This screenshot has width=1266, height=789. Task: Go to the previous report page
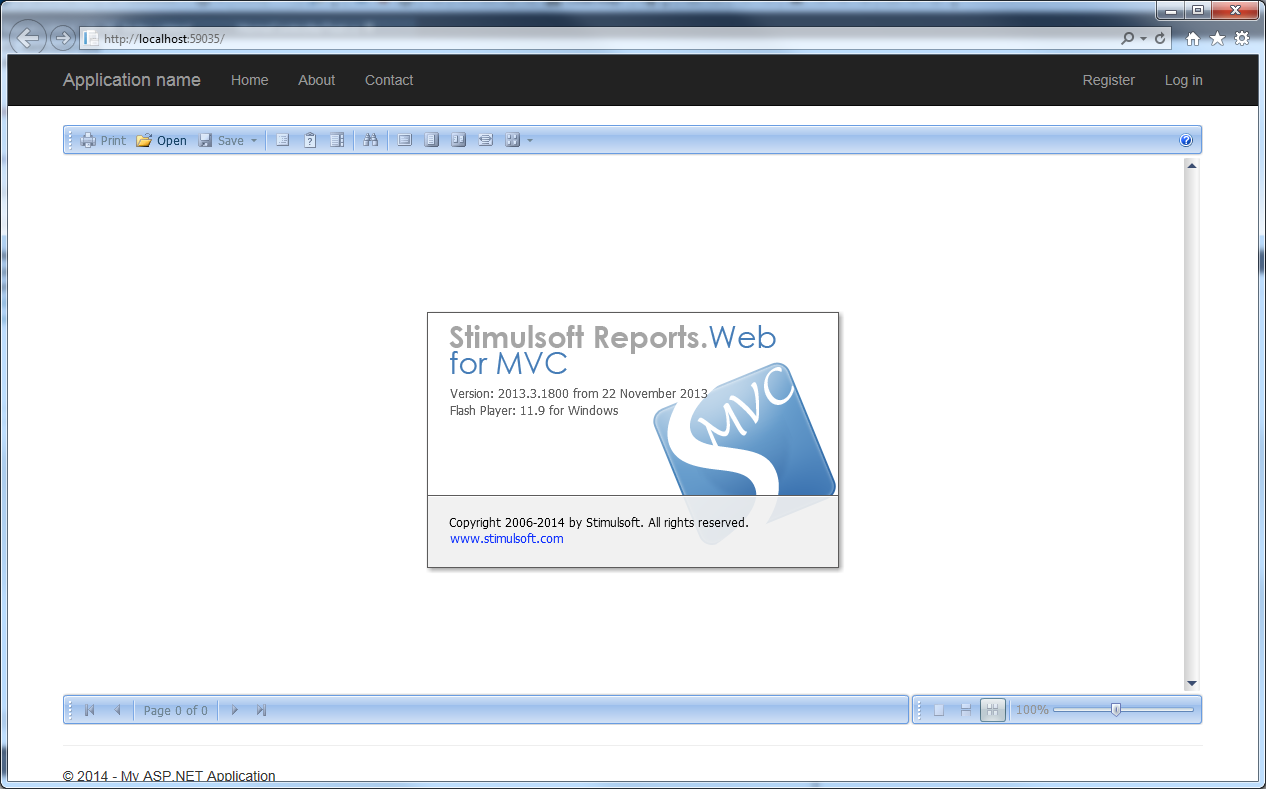(117, 710)
